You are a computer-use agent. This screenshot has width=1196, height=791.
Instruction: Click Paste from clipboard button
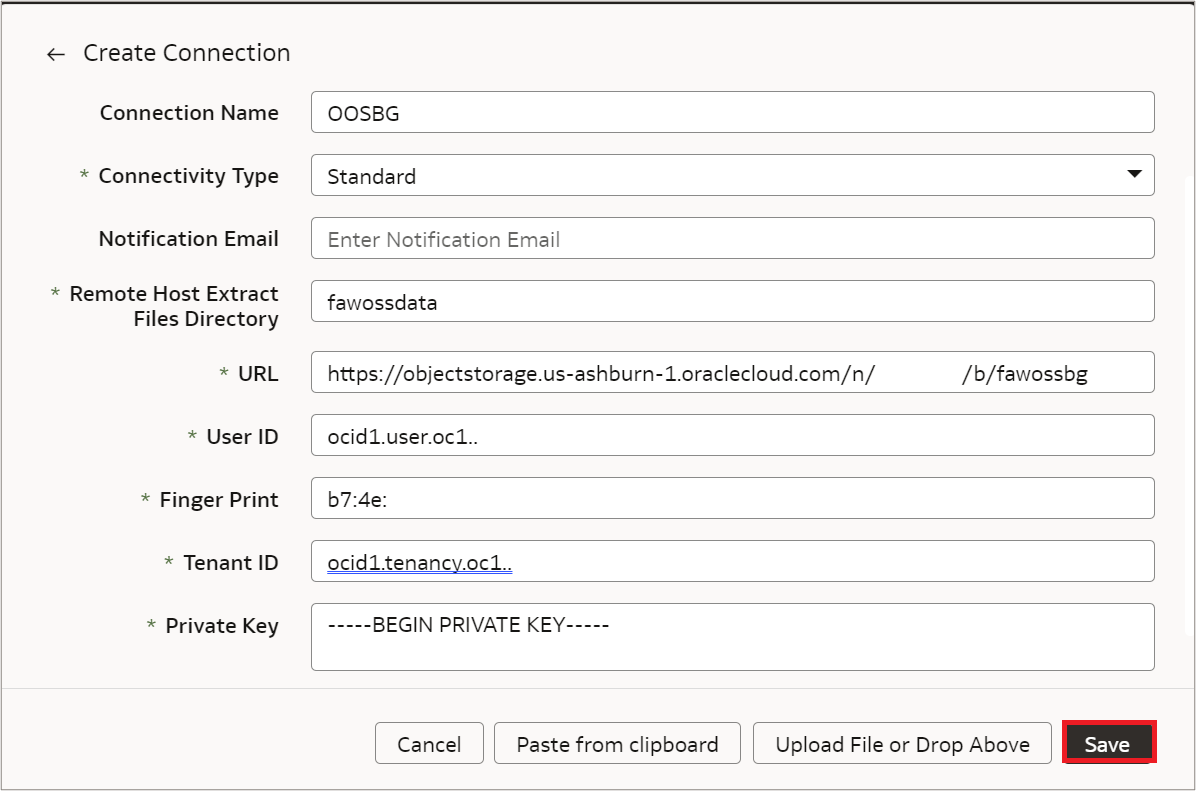click(617, 744)
